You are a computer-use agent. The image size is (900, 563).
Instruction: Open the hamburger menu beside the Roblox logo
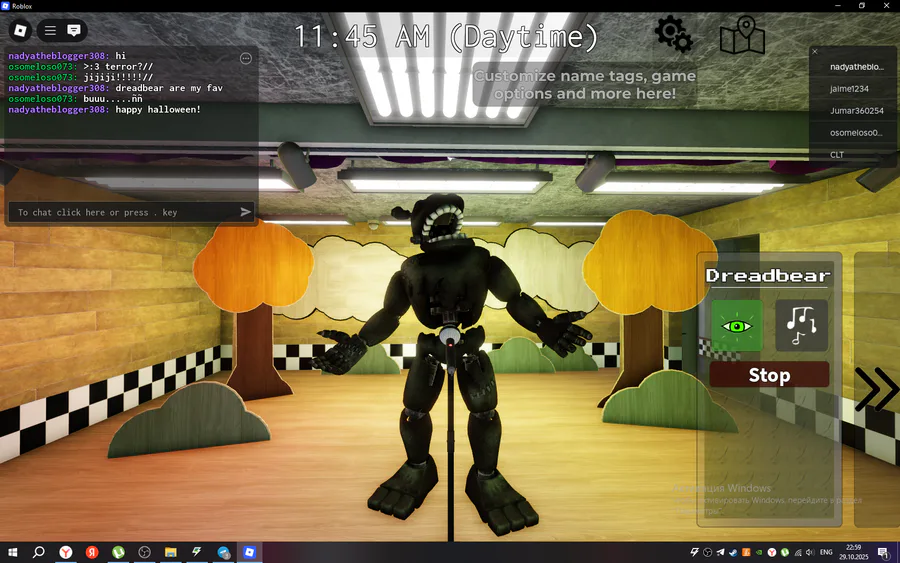coord(51,30)
